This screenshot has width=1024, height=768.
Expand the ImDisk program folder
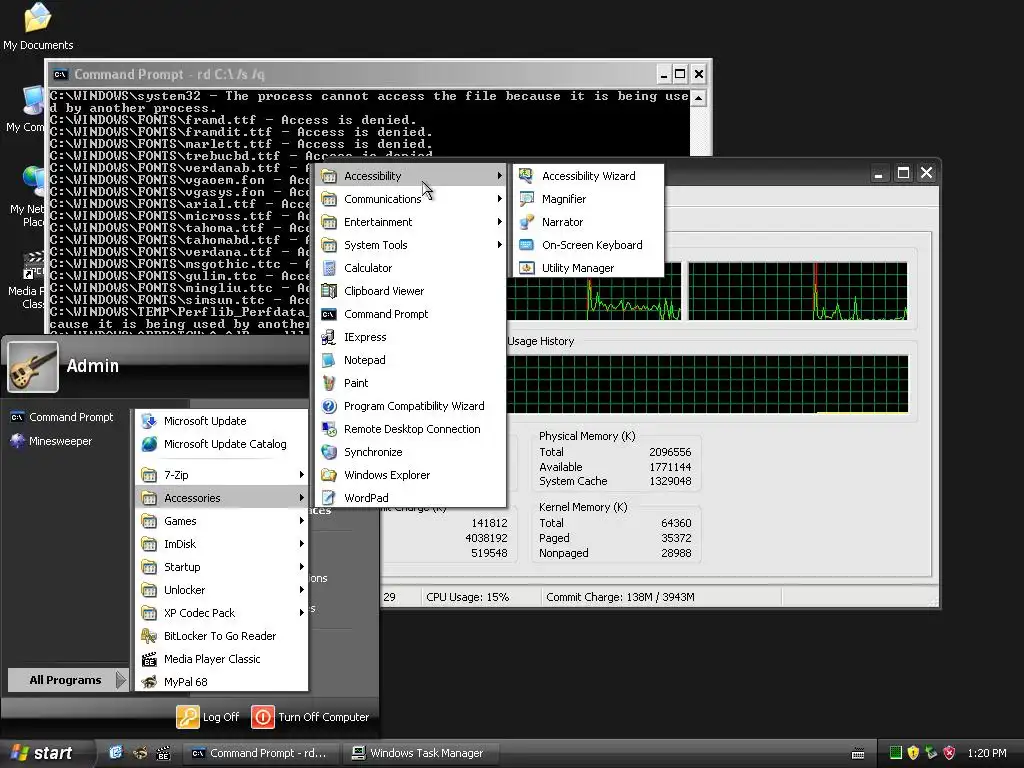point(221,544)
